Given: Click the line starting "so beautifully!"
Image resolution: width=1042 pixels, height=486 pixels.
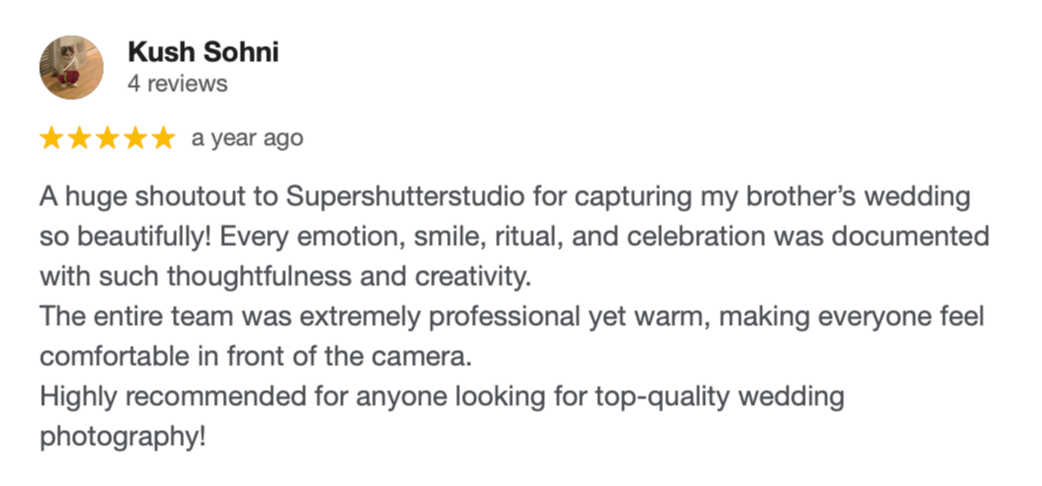Looking at the screenshot, I should (514, 237).
